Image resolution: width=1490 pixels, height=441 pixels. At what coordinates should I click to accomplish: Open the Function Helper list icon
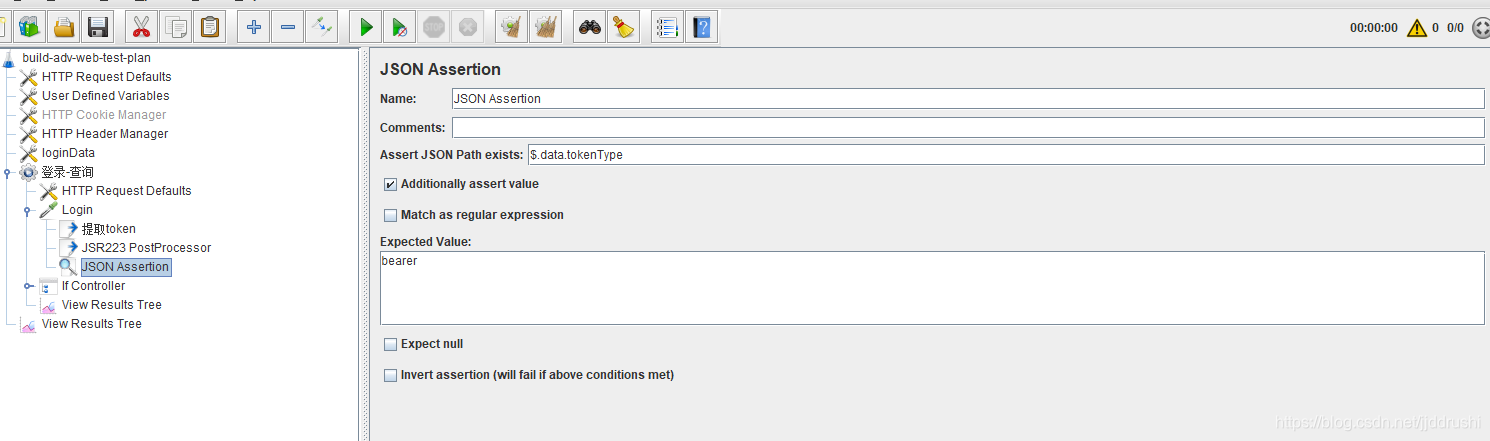pos(667,27)
